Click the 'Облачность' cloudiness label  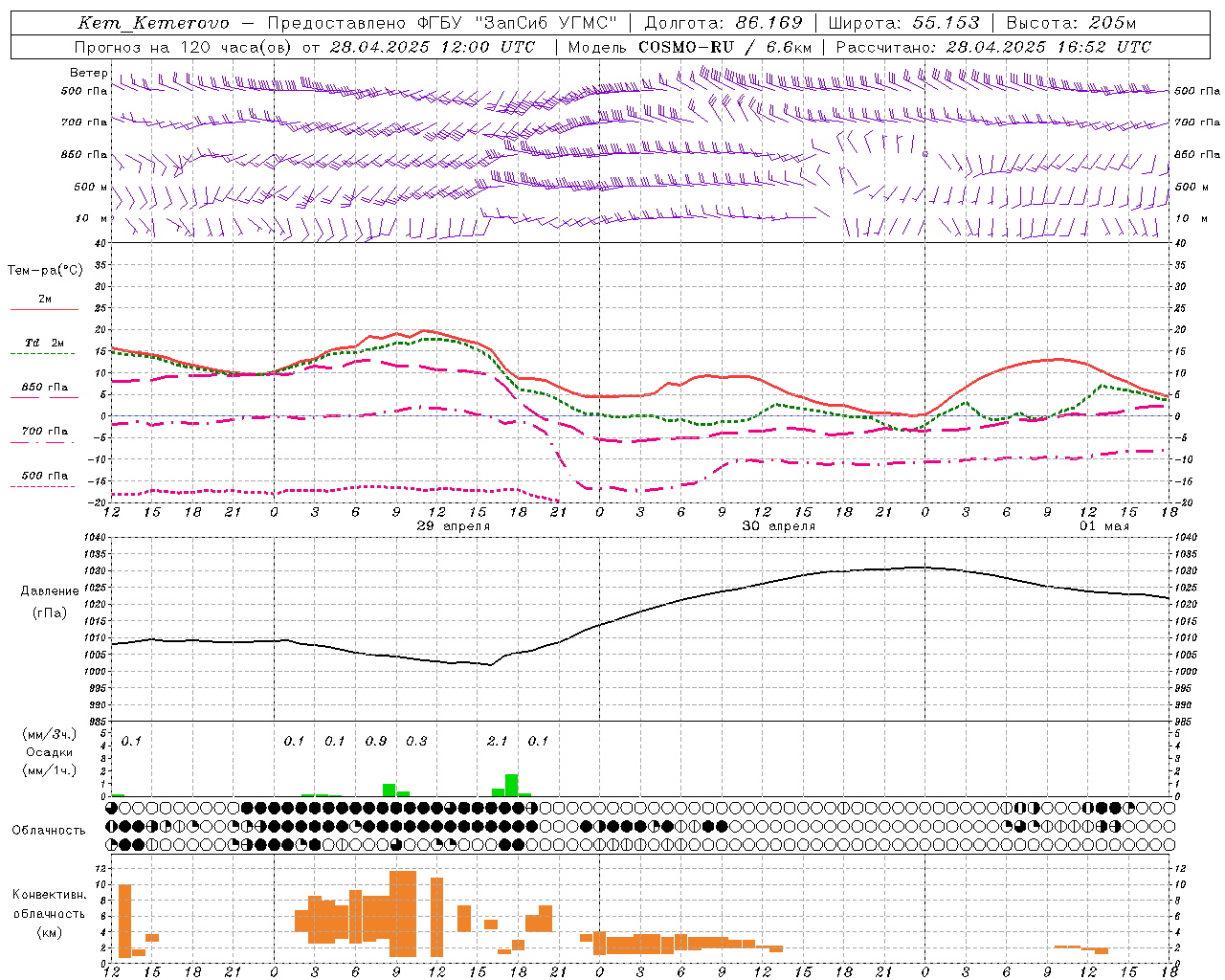[49, 831]
